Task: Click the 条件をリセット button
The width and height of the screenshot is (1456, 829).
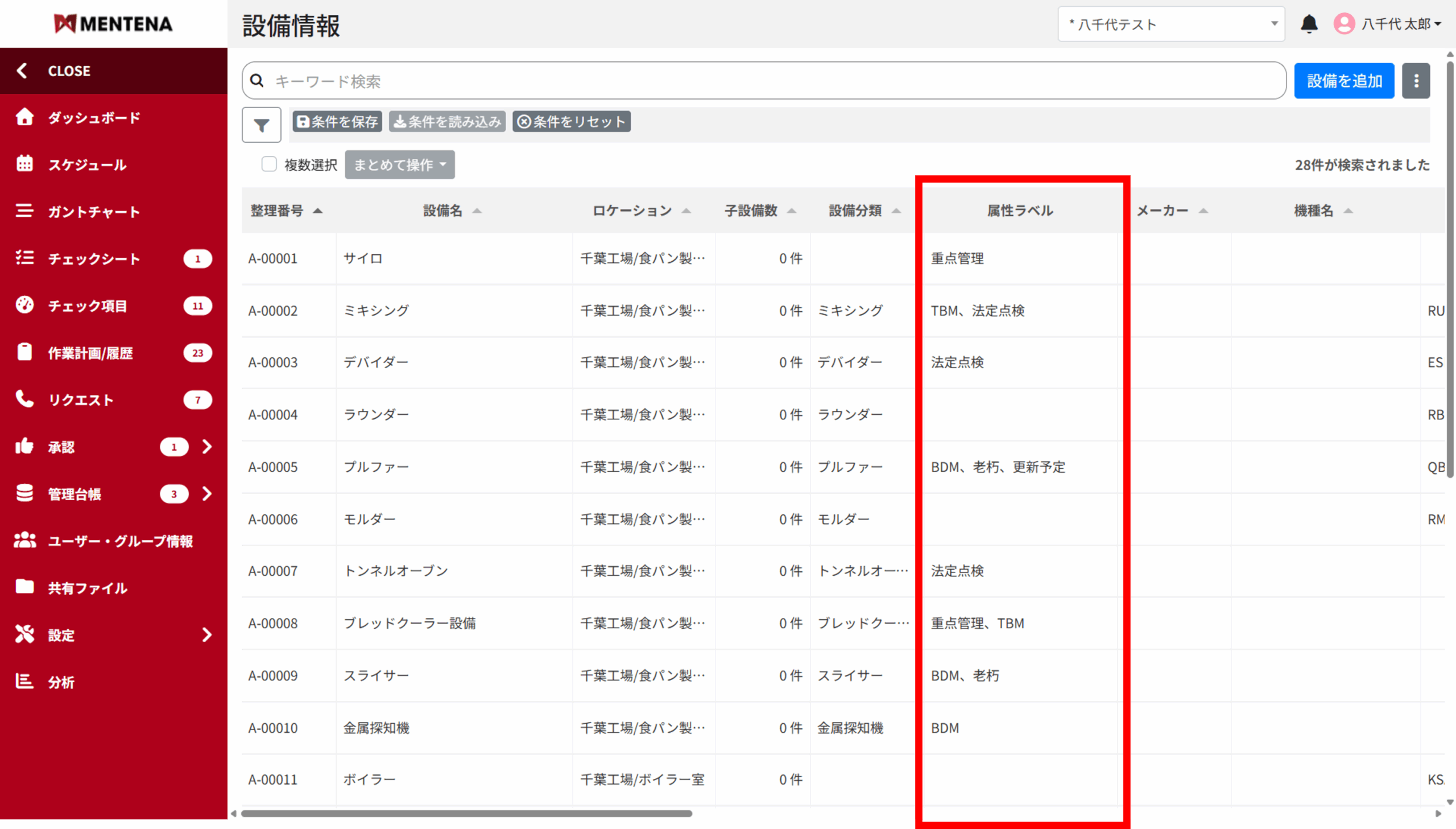Action: (x=571, y=122)
